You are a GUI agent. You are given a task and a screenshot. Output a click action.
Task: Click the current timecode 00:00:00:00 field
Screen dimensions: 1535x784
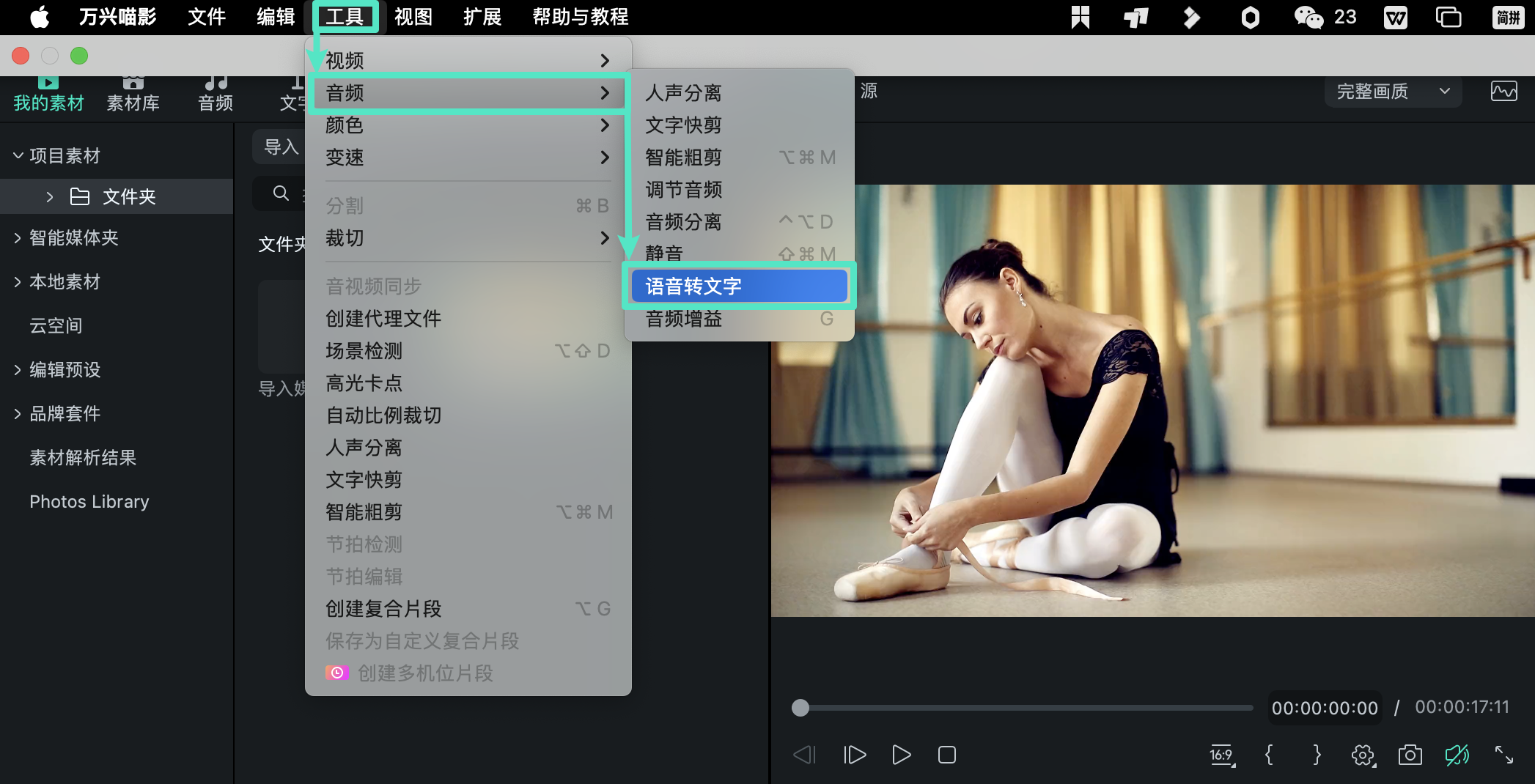1325,708
